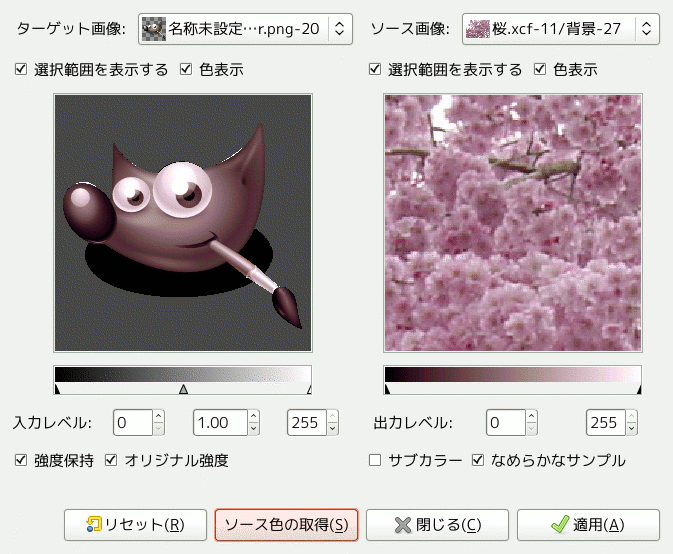Increase input low level with up arrow
The width and height of the screenshot is (673, 554).
159,416
